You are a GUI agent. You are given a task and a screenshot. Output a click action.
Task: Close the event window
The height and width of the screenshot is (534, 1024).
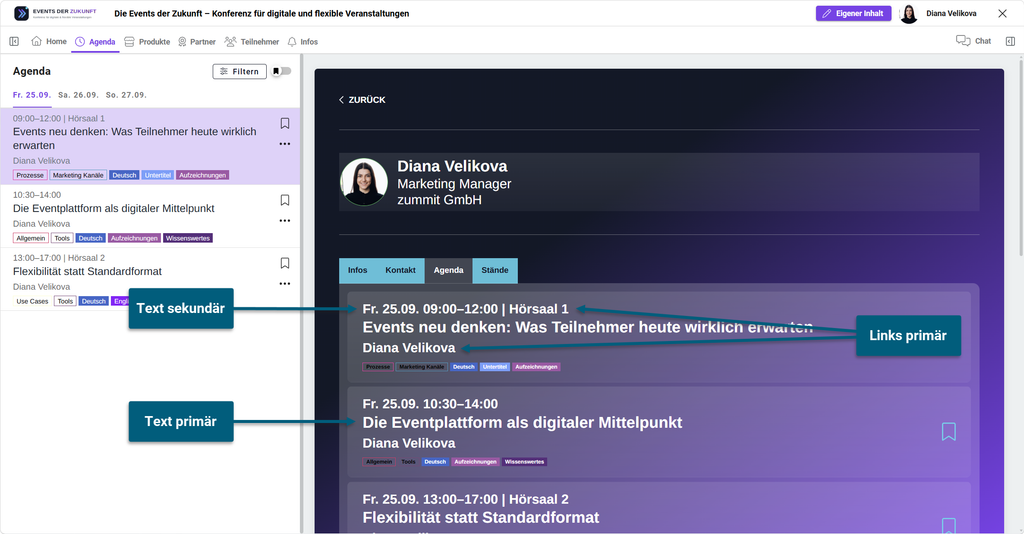[x=1002, y=13]
